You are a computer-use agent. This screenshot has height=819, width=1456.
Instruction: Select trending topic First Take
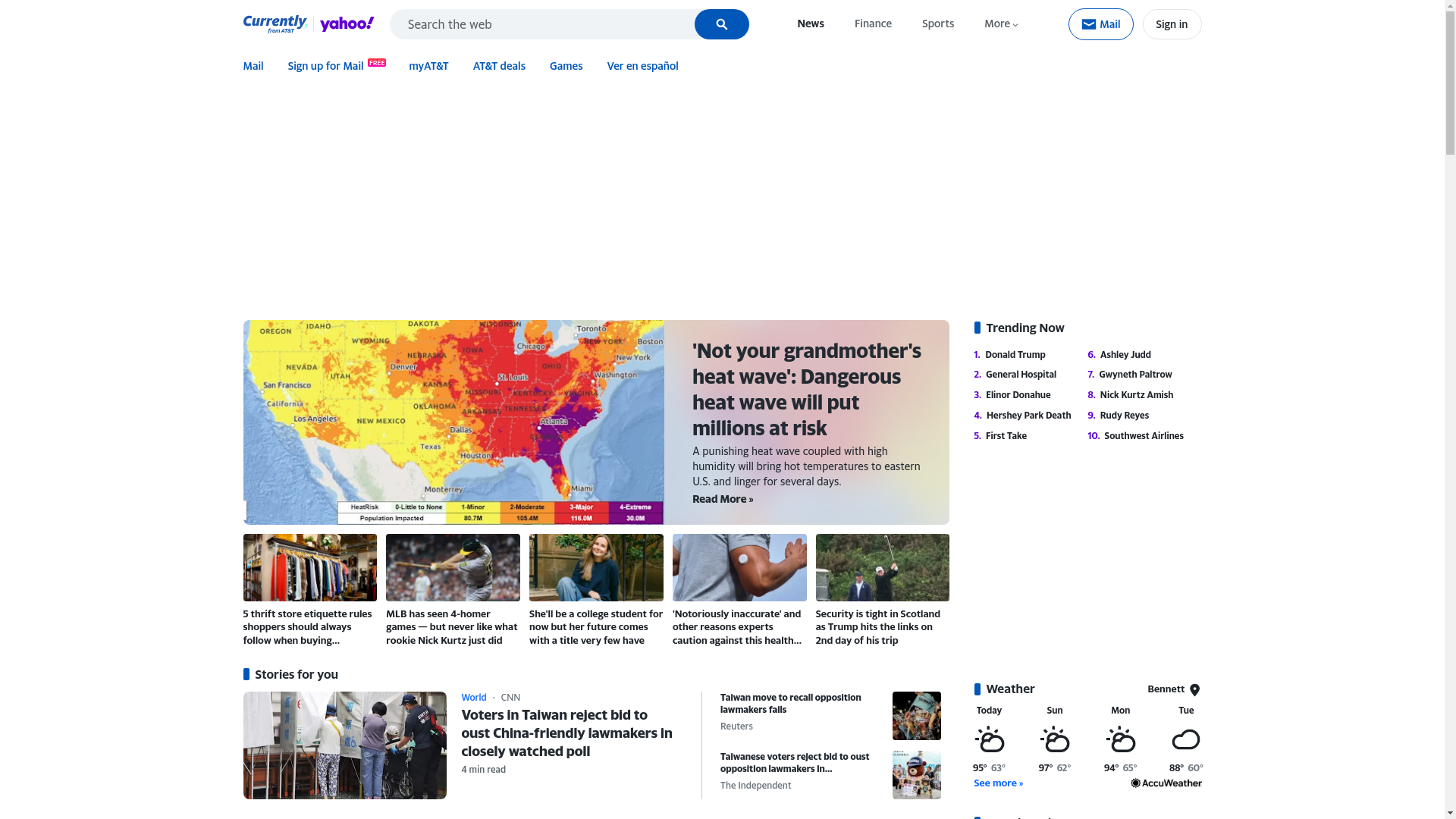click(x=1006, y=436)
